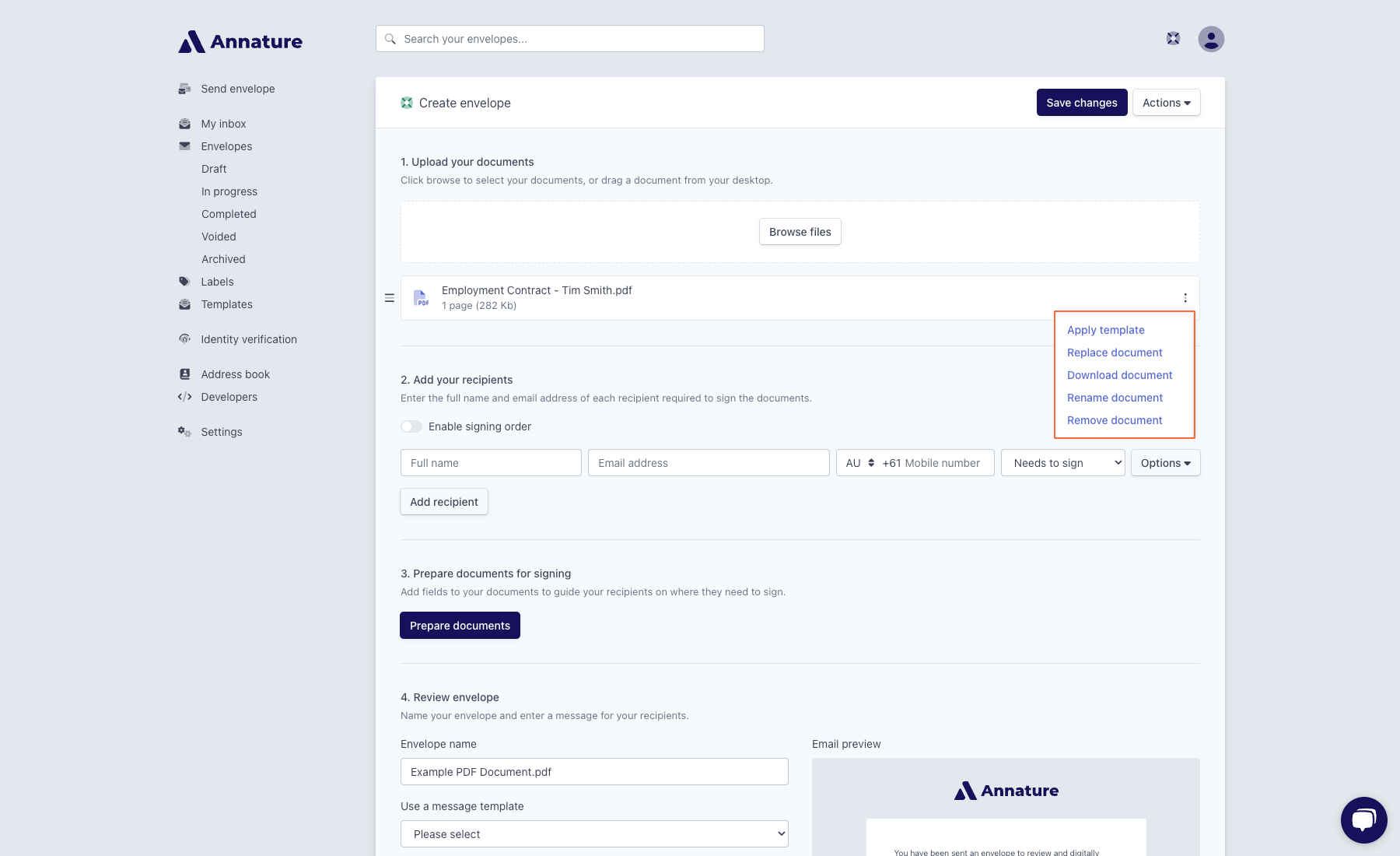Click the Settings gears icon

coord(184,432)
